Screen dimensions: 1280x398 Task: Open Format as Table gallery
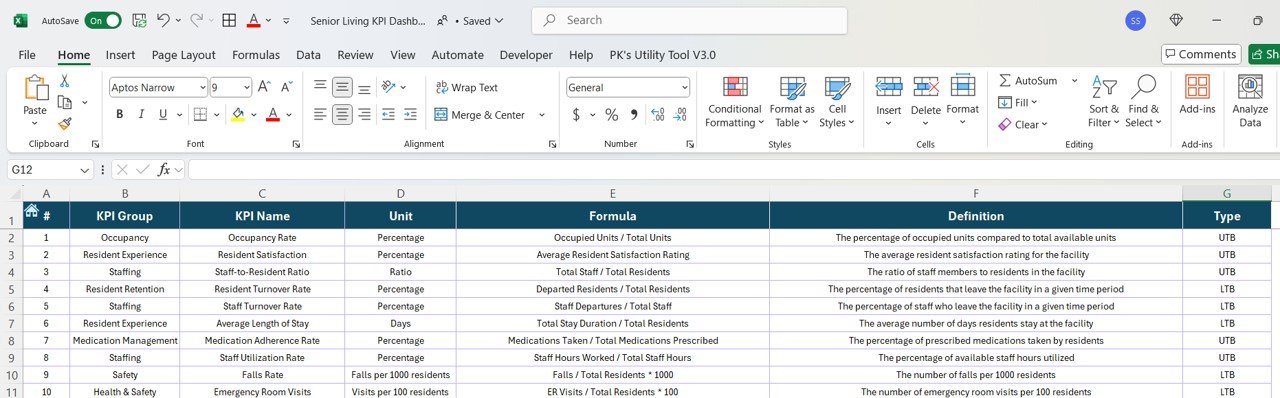(792, 102)
